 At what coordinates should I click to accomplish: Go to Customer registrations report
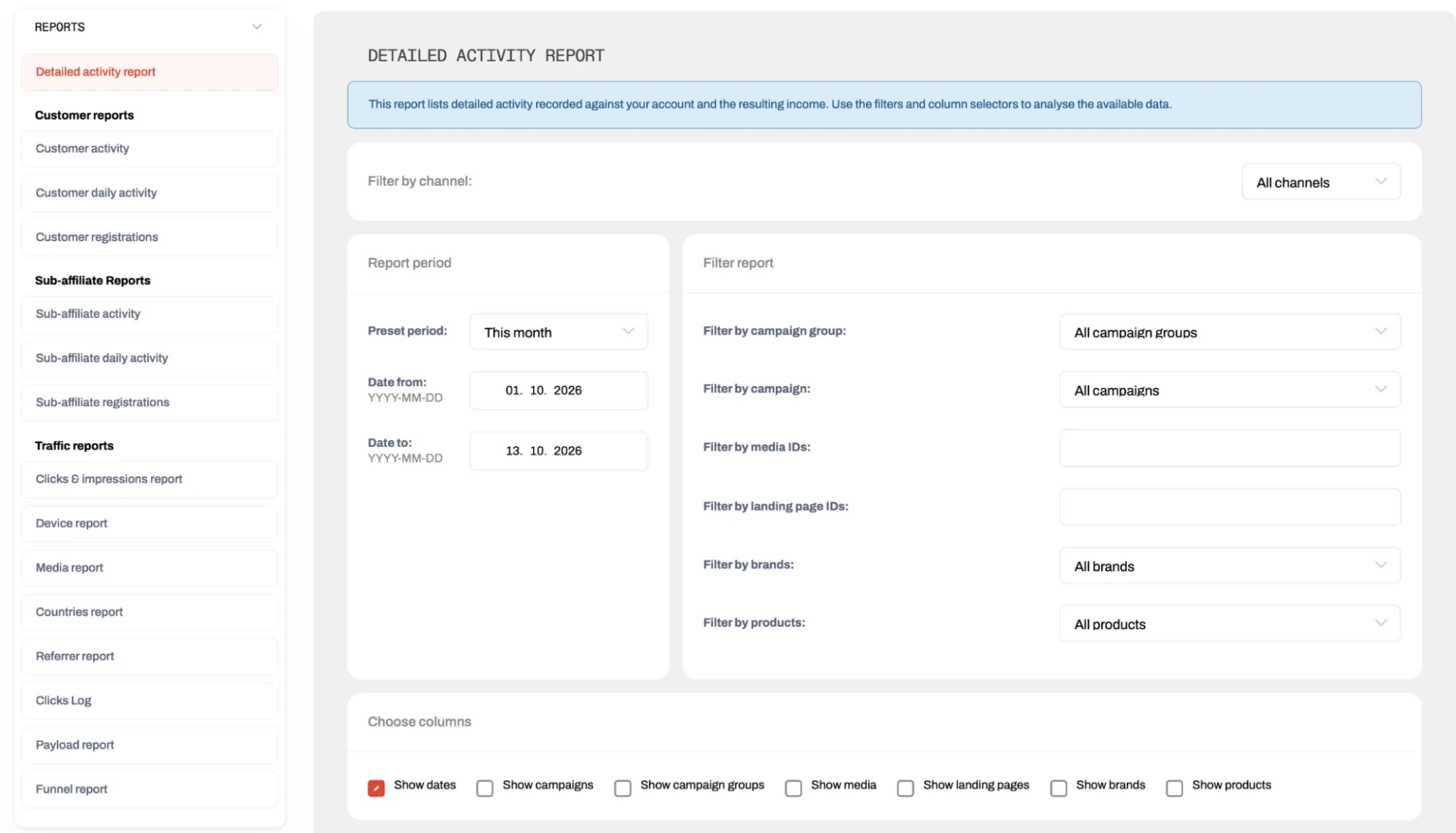point(149,237)
